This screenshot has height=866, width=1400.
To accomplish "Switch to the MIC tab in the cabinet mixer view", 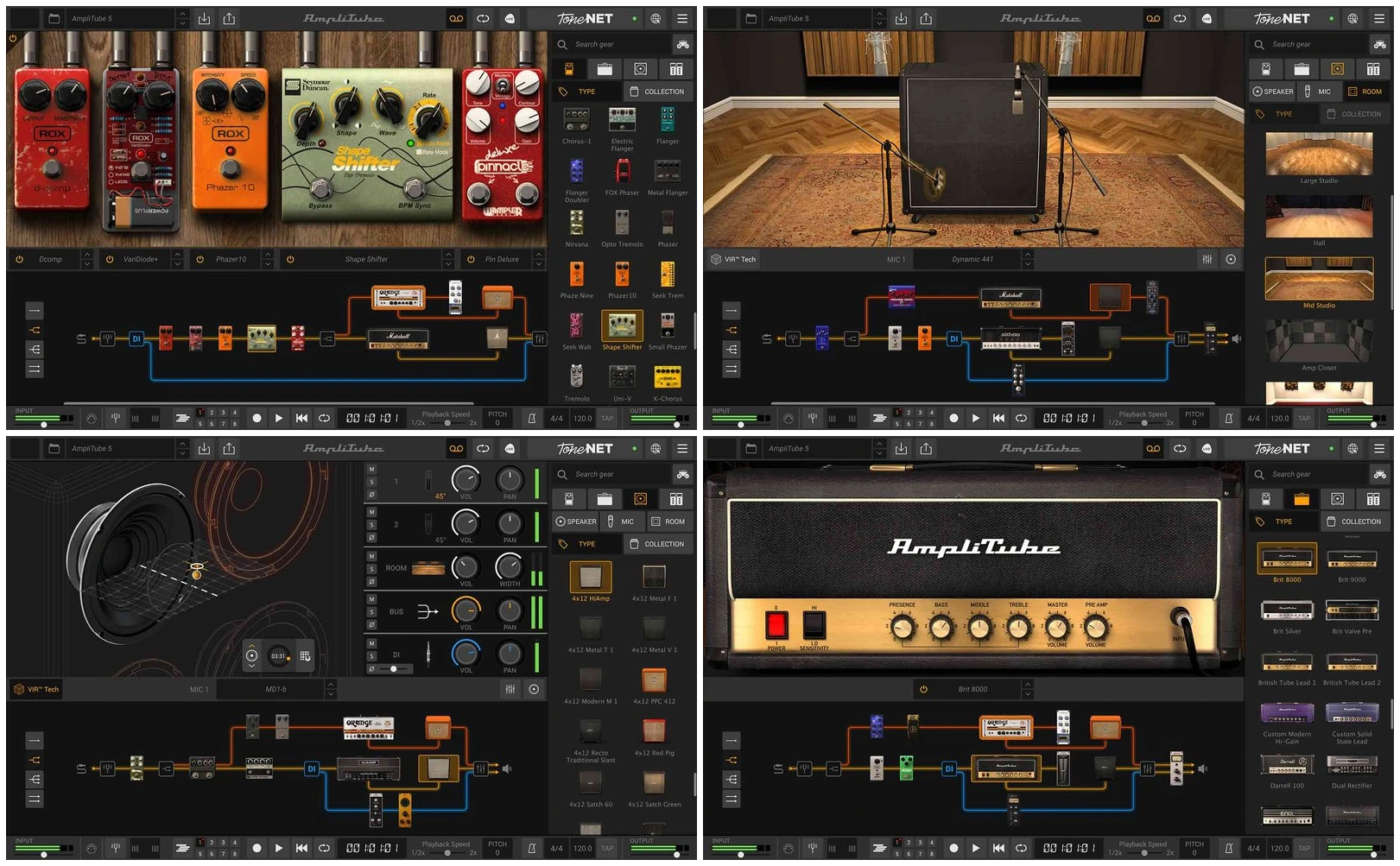I will point(621,521).
